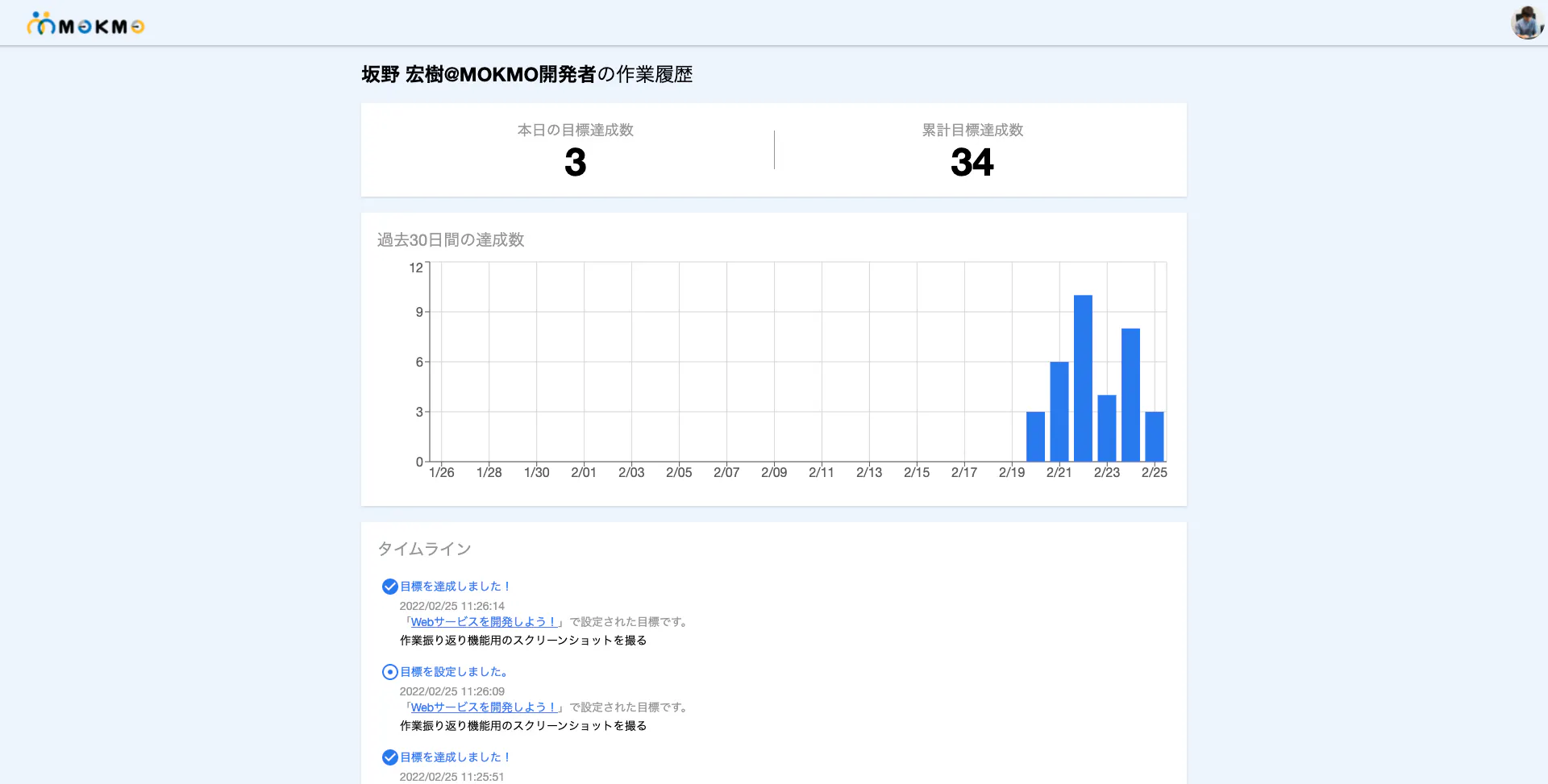Click the タイムライン section heading
This screenshot has height=784, width=1548.
424,549
